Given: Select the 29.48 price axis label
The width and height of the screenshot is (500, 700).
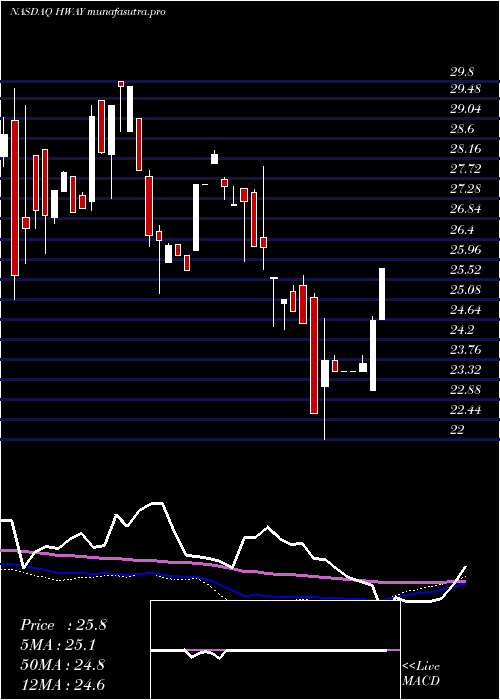Looking at the screenshot, I should (465, 89).
